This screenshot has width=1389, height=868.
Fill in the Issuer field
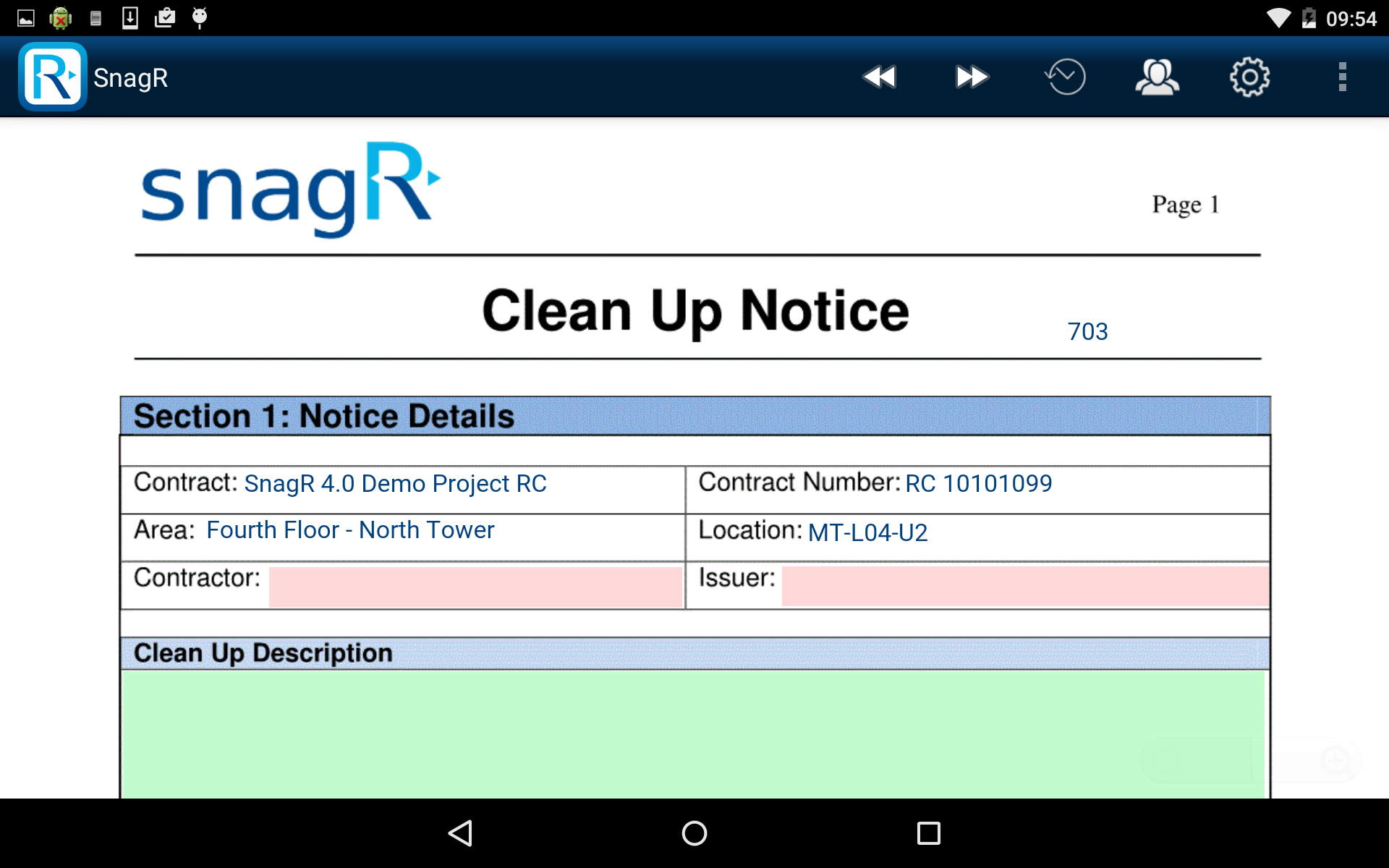[1024, 586]
